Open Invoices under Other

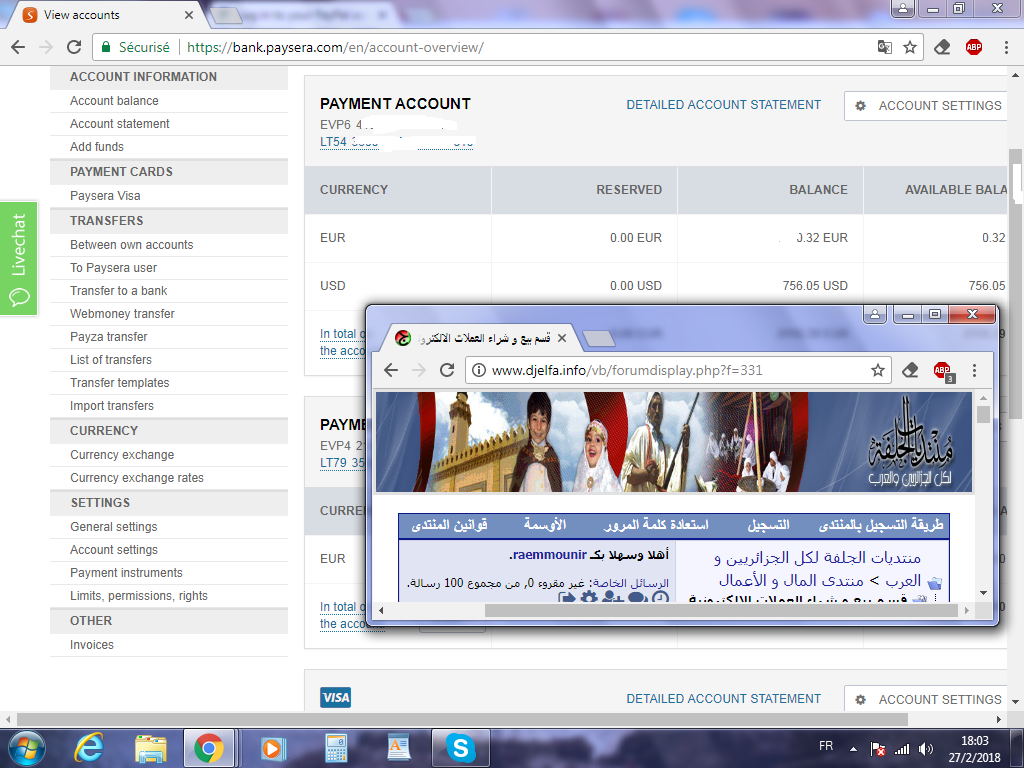click(91, 645)
